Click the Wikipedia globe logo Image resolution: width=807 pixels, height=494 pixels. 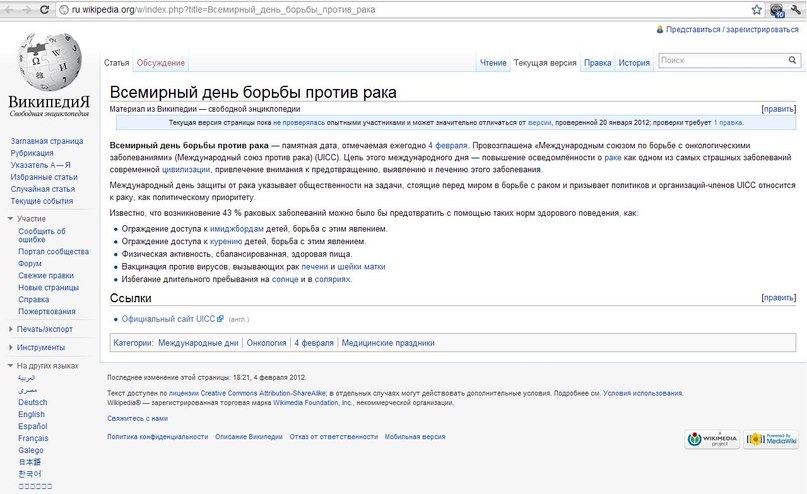point(49,62)
